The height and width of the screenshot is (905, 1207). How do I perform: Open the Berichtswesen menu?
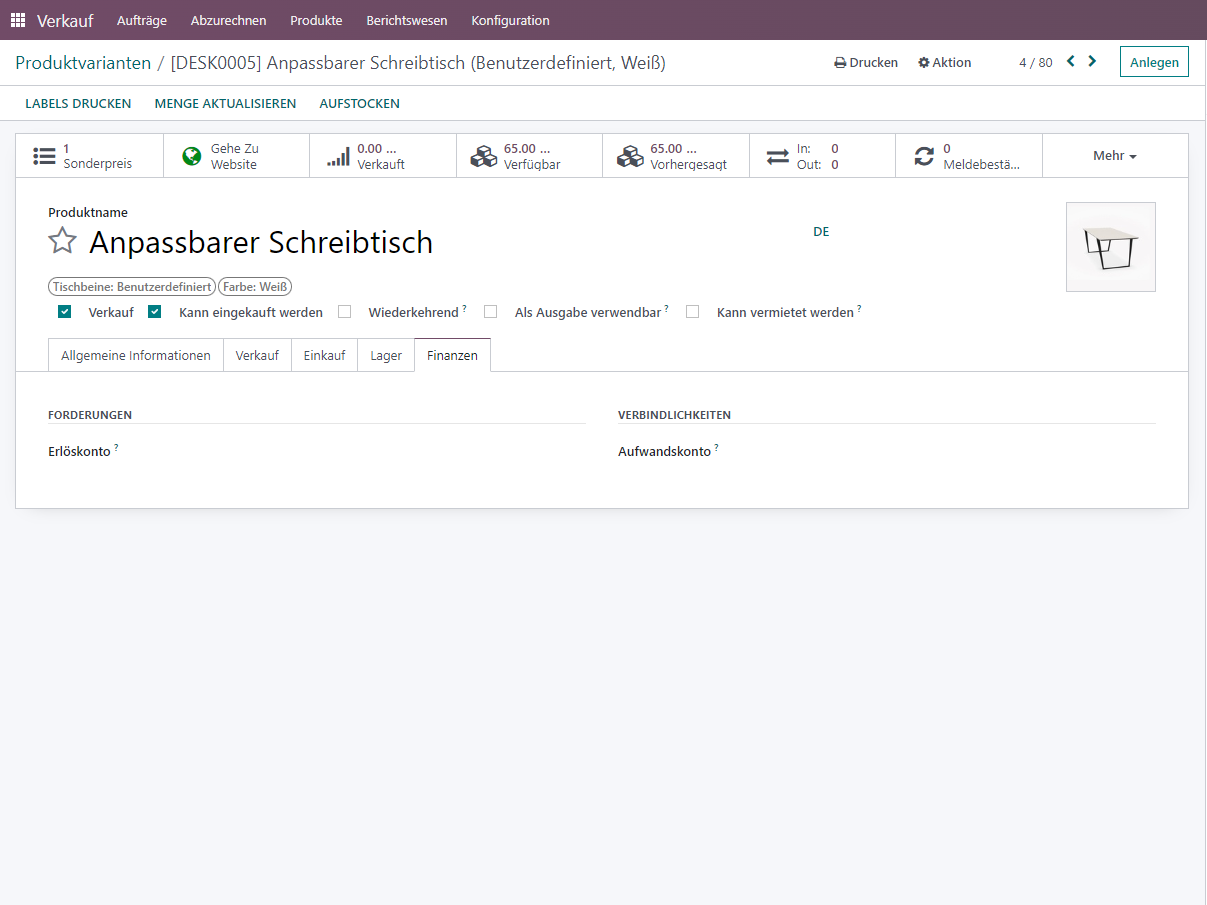click(x=406, y=20)
